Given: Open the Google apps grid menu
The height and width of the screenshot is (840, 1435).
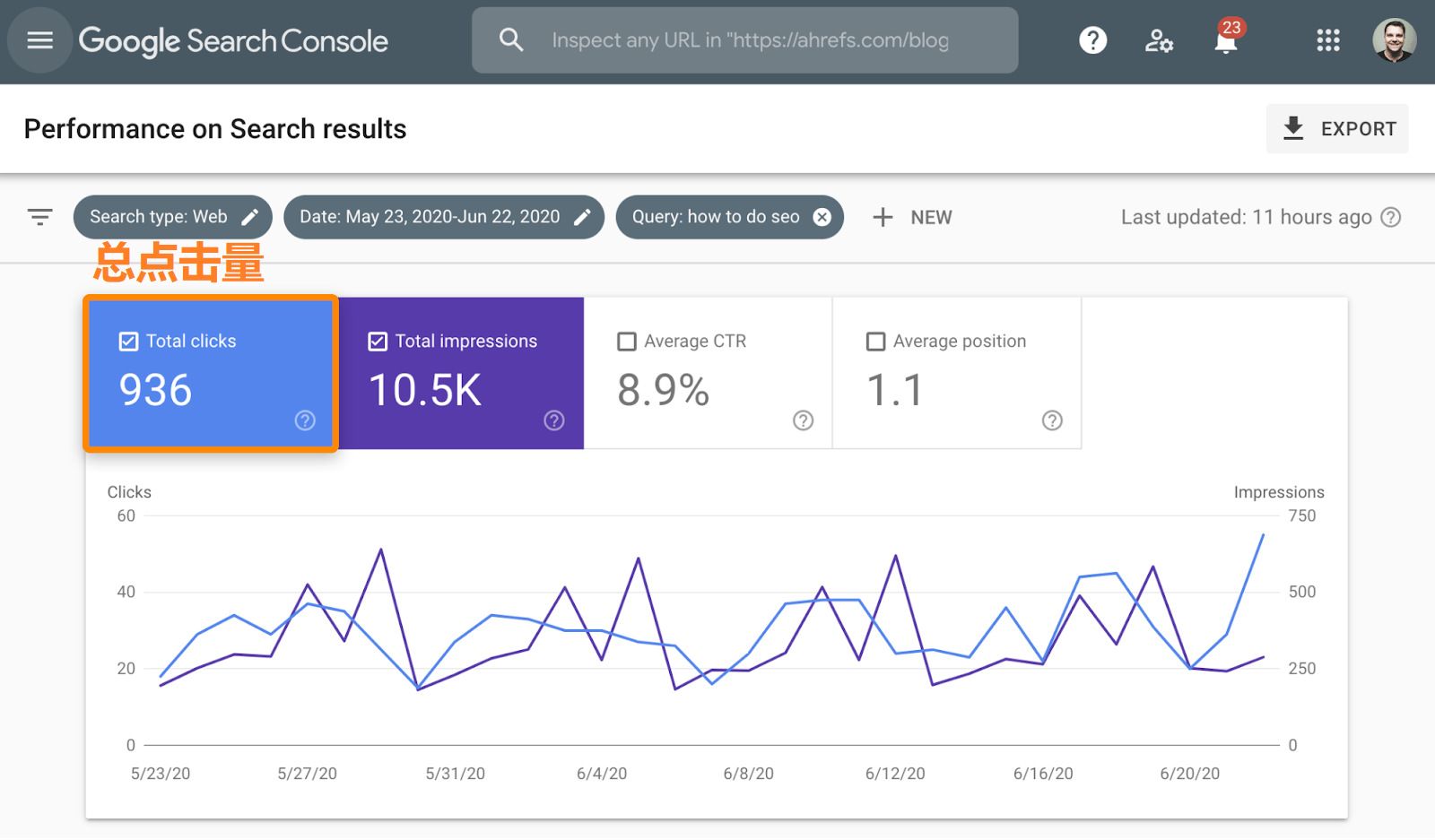Looking at the screenshot, I should pos(1328,40).
